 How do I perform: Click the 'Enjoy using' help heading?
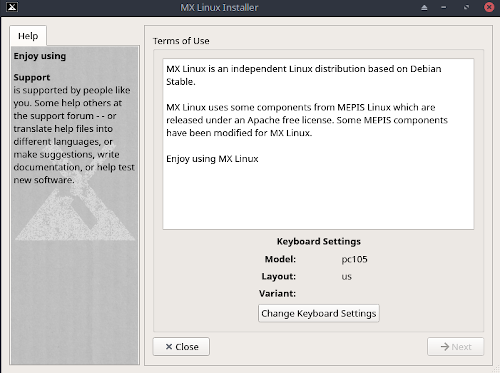40,56
